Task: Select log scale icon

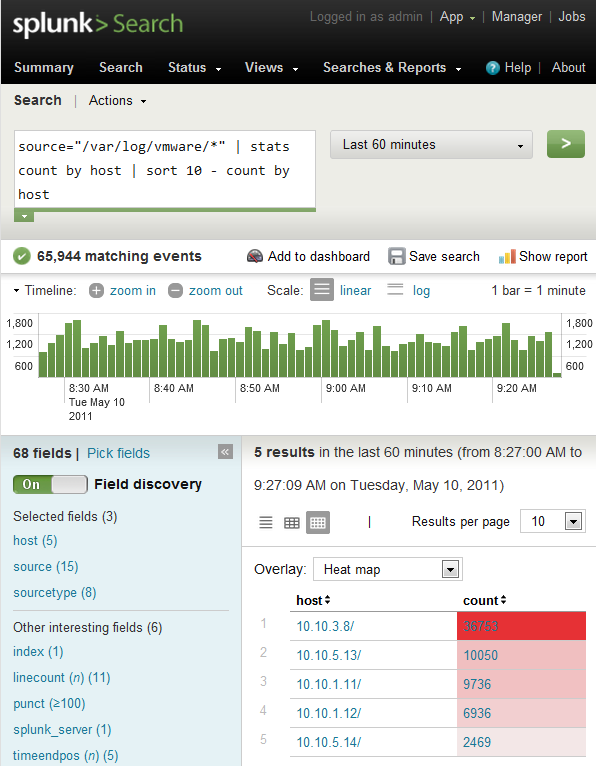Action: pos(395,290)
